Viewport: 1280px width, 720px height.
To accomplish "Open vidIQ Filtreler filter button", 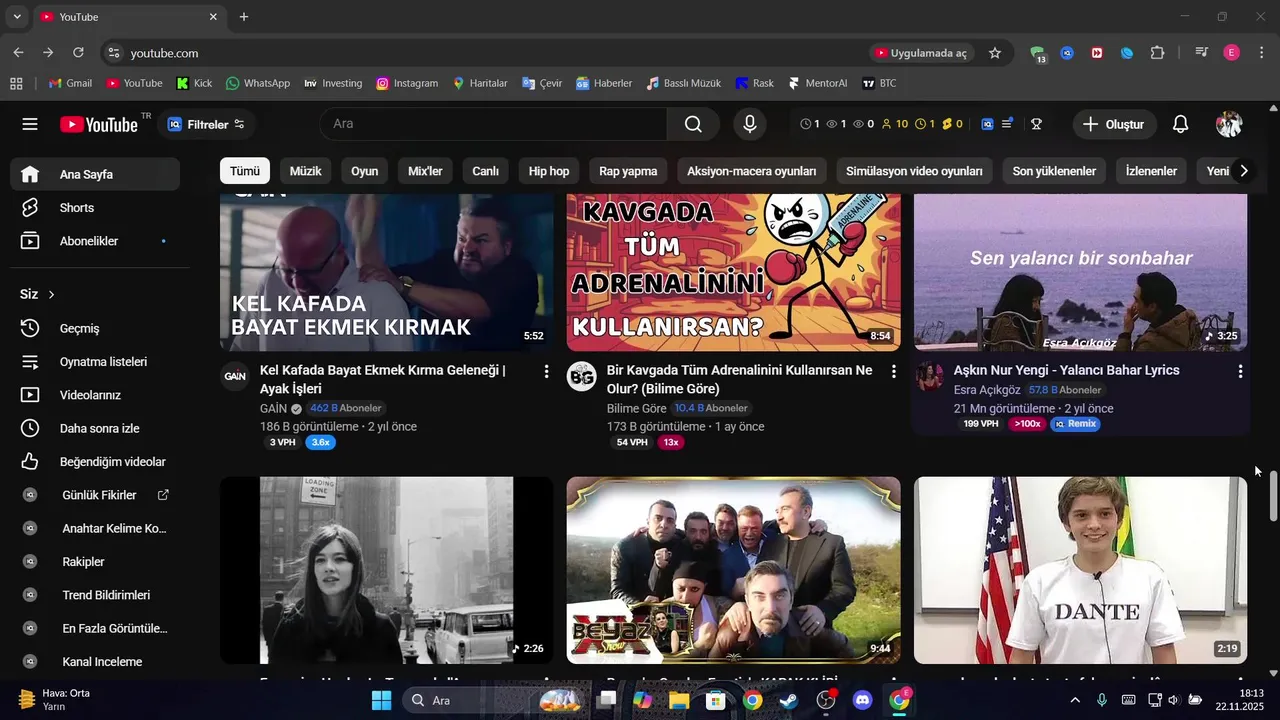I will 206,124.
